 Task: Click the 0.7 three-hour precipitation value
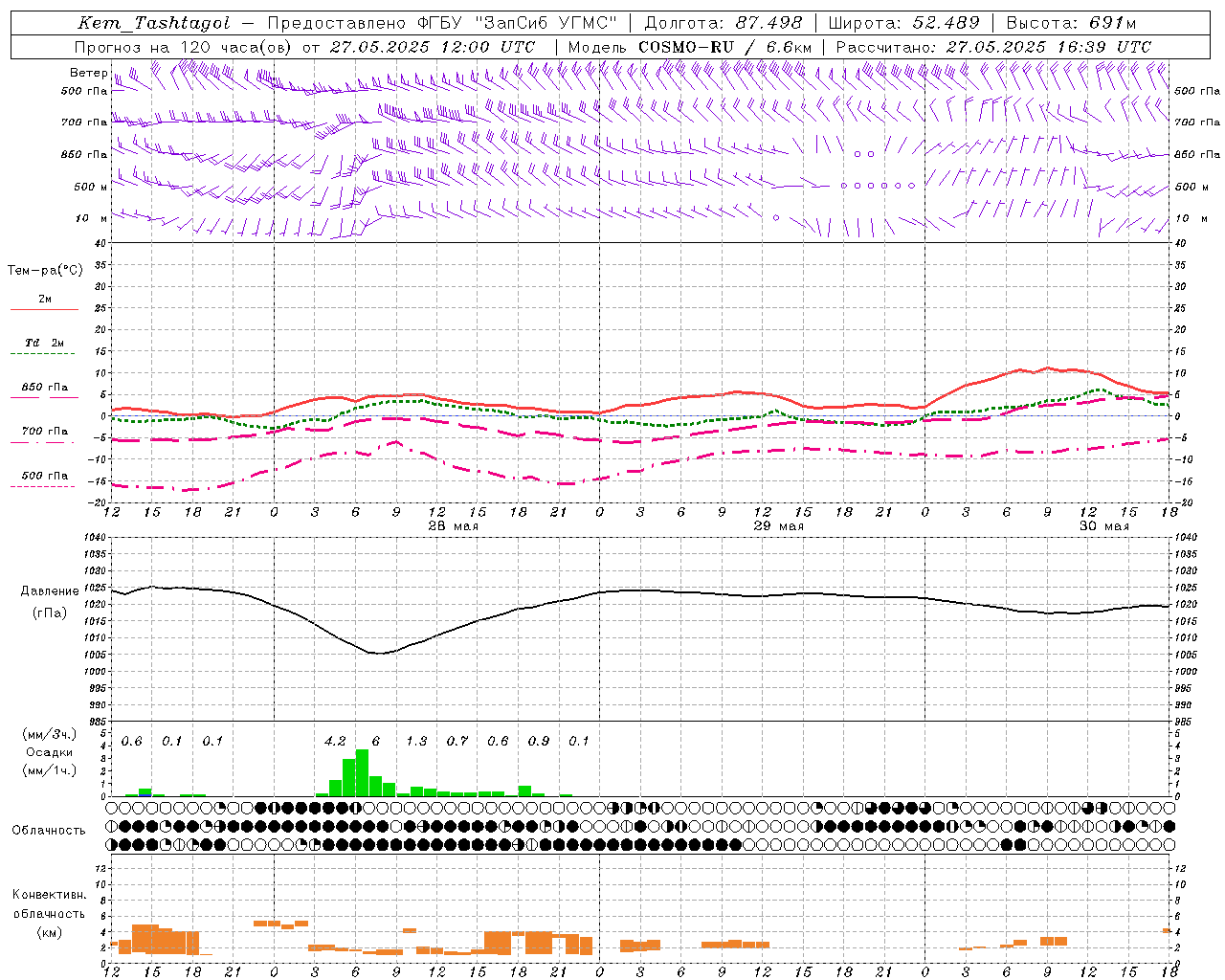click(x=457, y=741)
